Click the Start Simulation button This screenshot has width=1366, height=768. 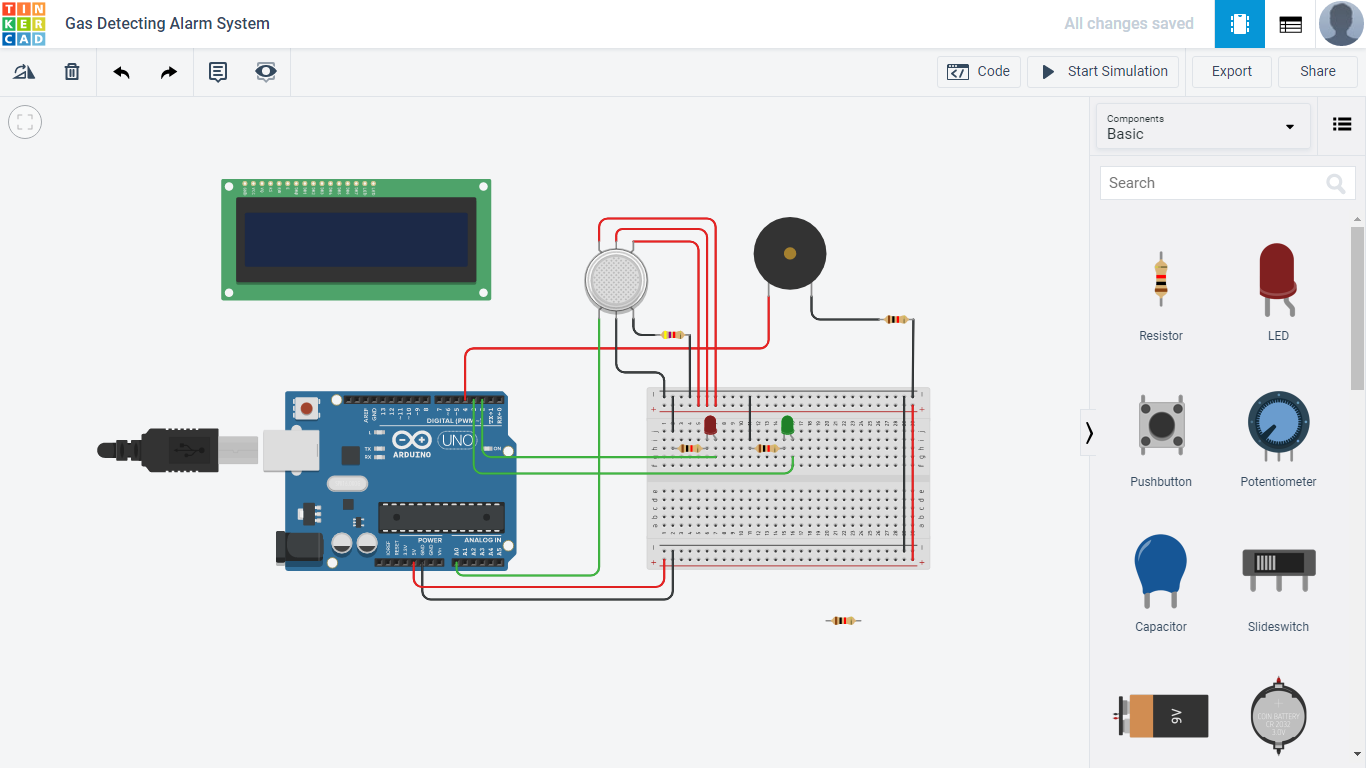(1103, 71)
